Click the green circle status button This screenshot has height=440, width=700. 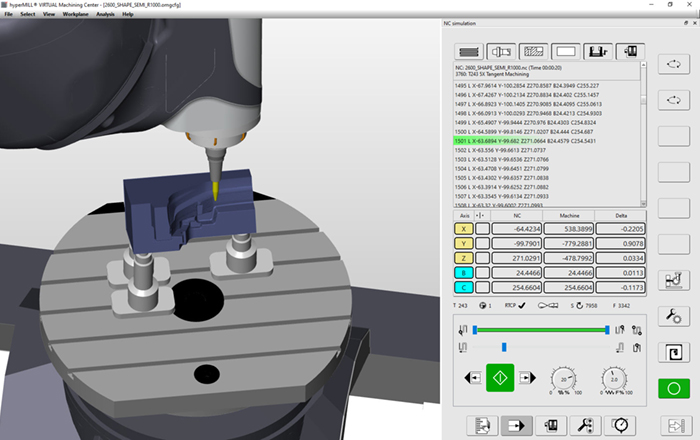point(674,389)
